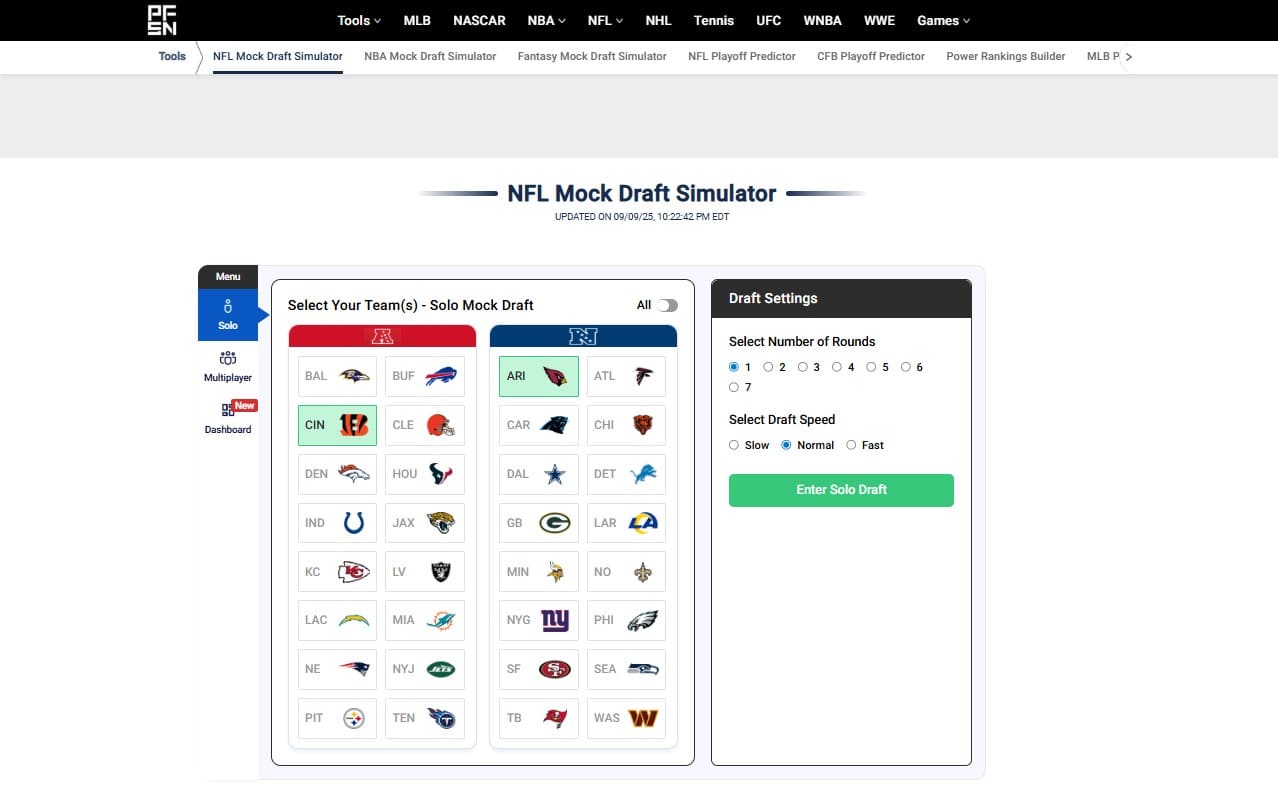This screenshot has width=1278, height=798.
Task: Select the Jacksonville Jaguars logo
Action: click(x=441, y=523)
